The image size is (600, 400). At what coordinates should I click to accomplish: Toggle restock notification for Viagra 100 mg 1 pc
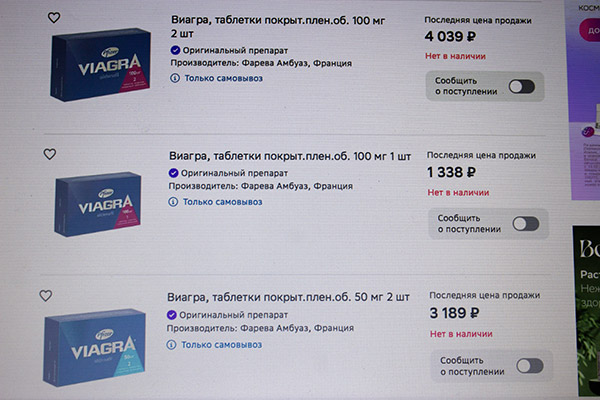click(x=525, y=223)
